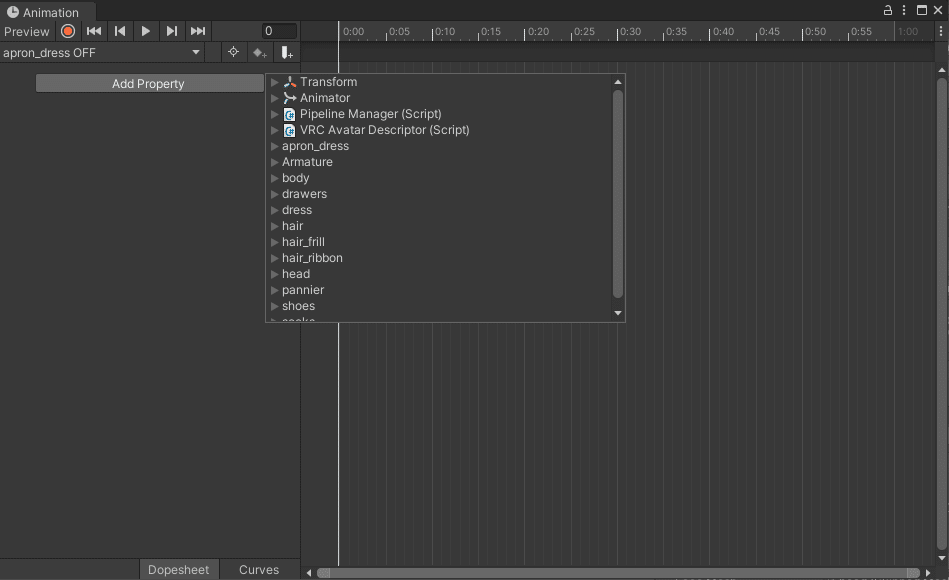Toggle Preview mode

click(27, 31)
